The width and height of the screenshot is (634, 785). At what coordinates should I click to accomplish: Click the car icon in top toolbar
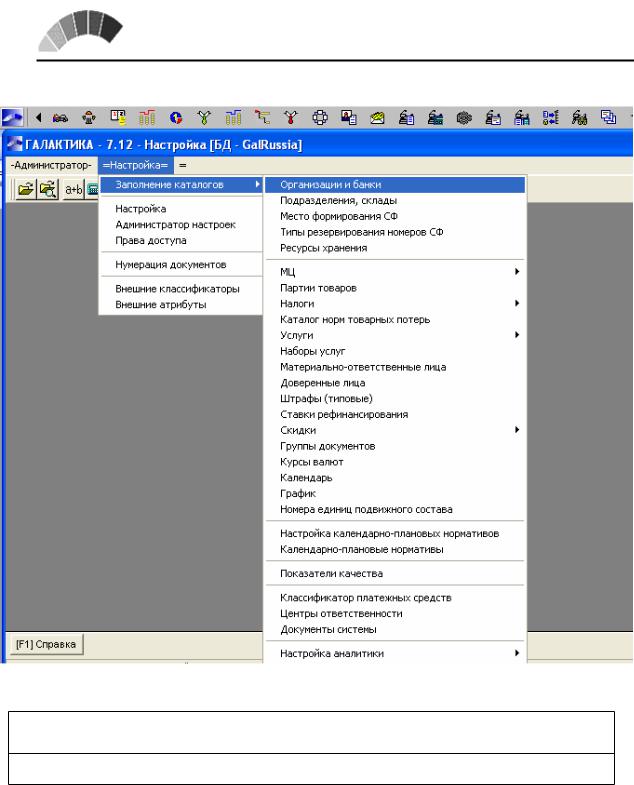(x=60, y=118)
